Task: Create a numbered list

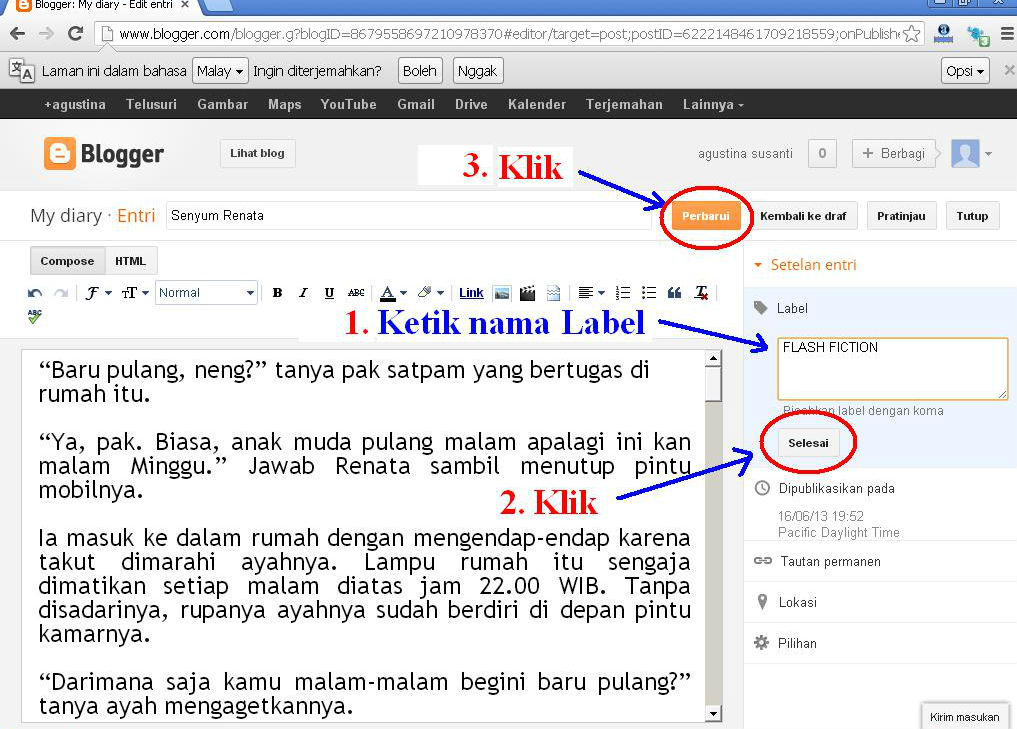Action: 623,293
